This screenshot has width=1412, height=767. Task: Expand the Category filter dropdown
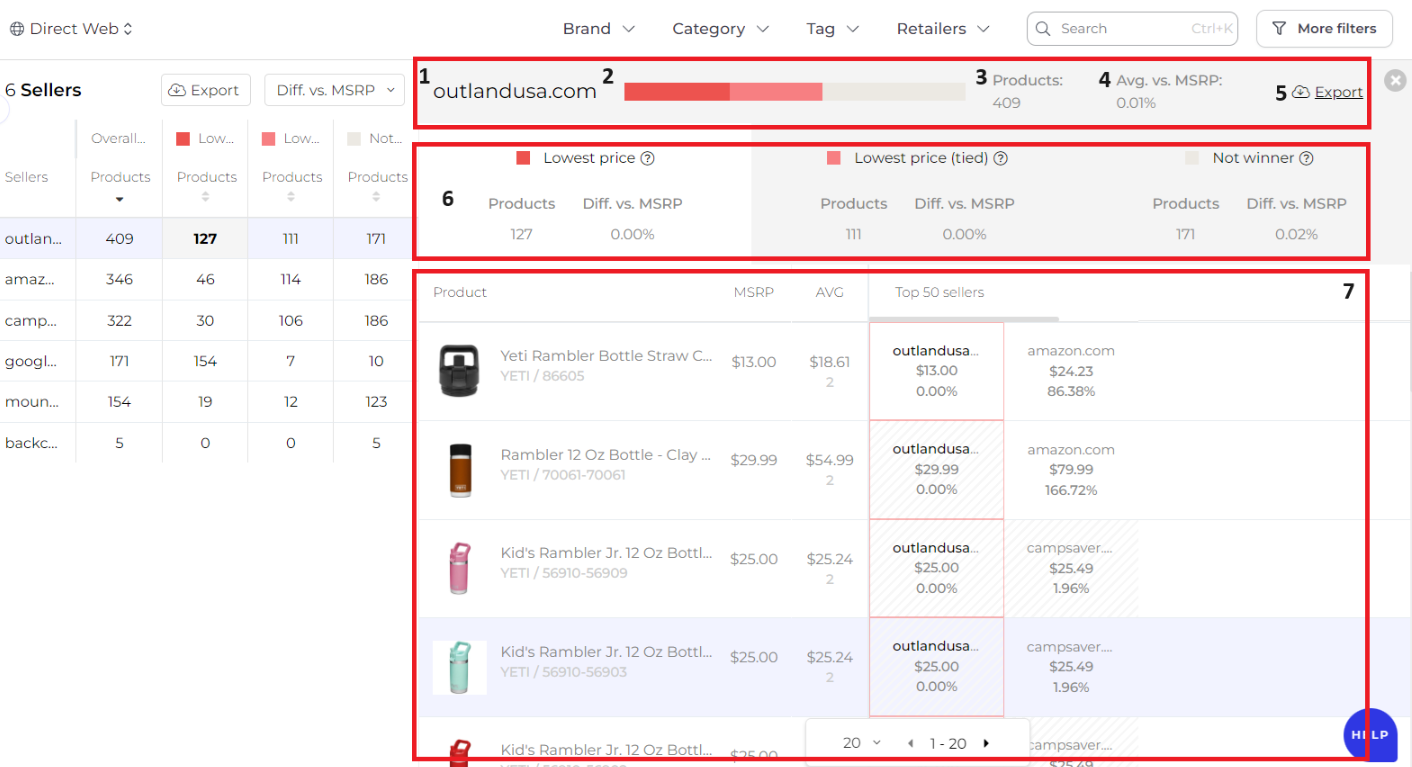(720, 29)
